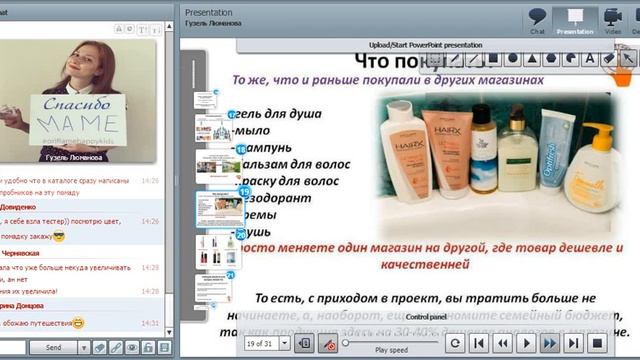Click the dotted selection tool in drawing toolbar
Viewport: 640px width, 360px height.
coord(435,60)
